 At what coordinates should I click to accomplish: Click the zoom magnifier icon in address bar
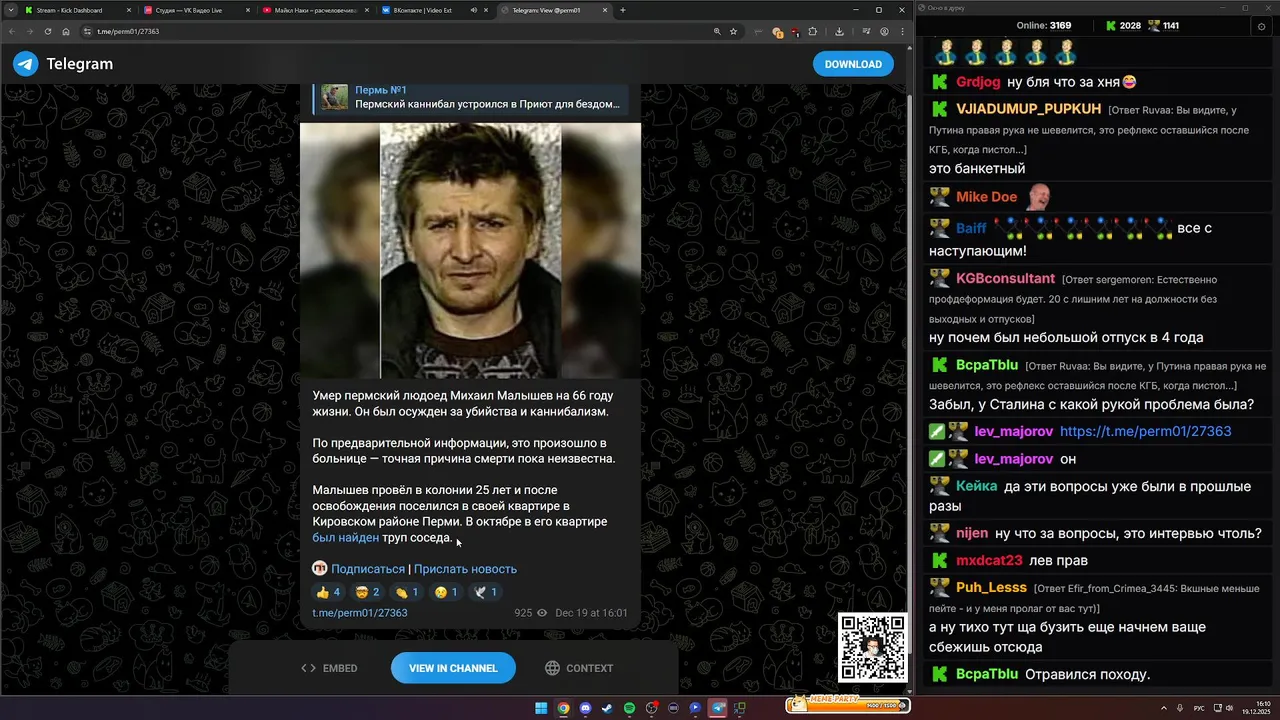coord(717,31)
